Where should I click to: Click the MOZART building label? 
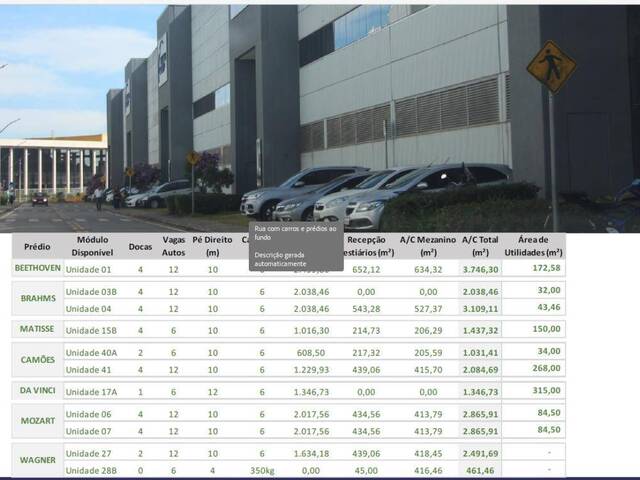tap(37, 422)
